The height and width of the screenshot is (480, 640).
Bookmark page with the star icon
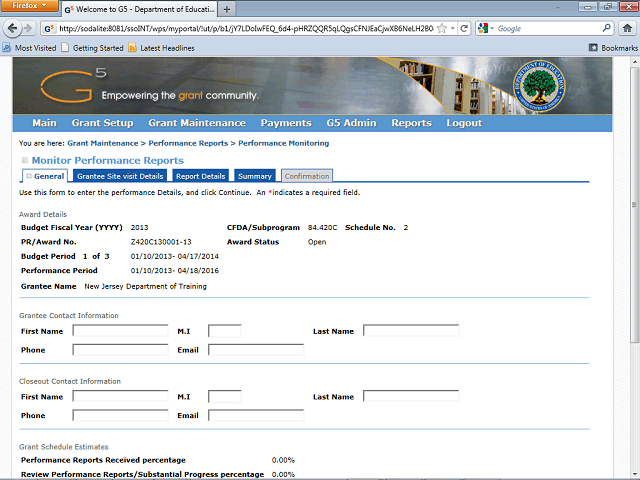[x=442, y=28]
